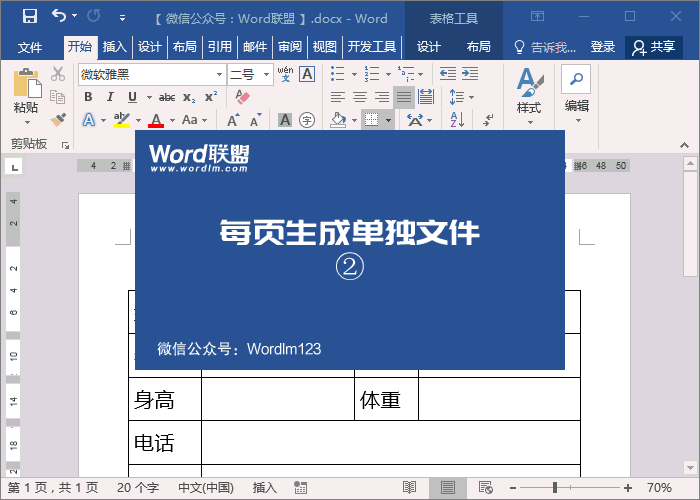The width and height of the screenshot is (700, 500).
Task: Apply bullet list formatting
Action: [338, 73]
